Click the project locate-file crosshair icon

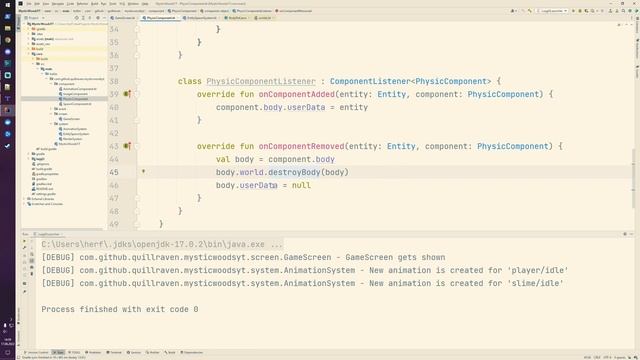[x=76, y=18]
